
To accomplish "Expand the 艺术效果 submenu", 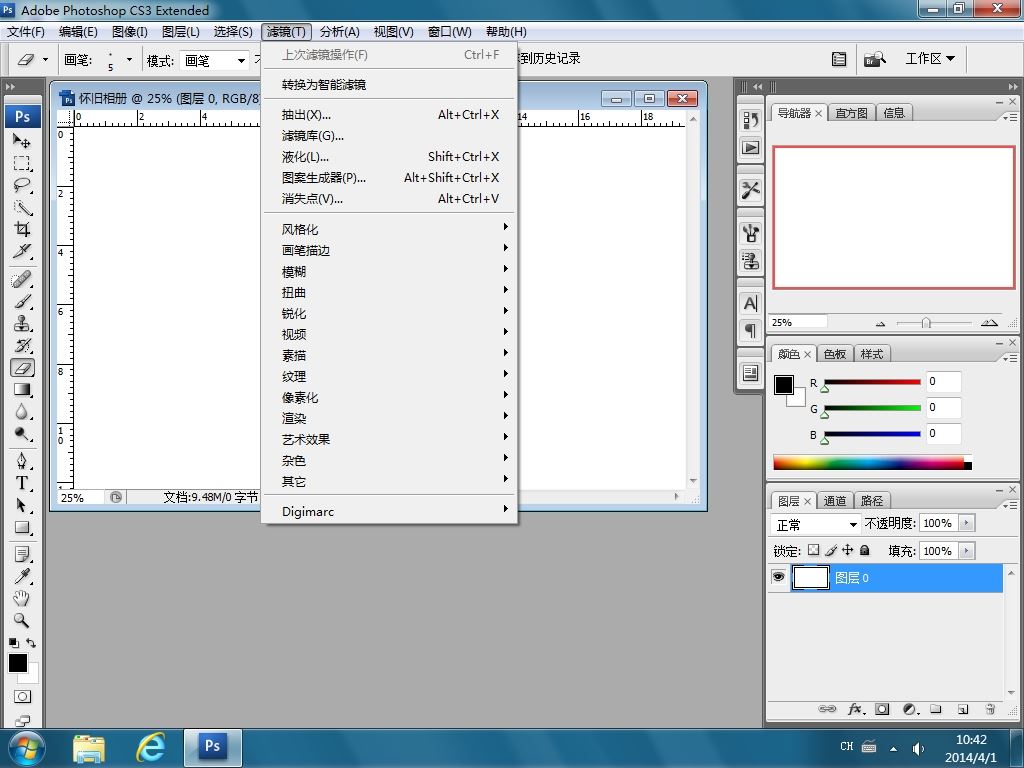I will (x=389, y=439).
